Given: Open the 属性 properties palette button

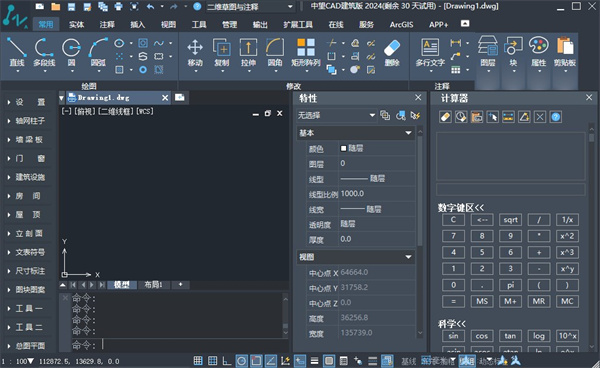Looking at the screenshot, I should (539, 52).
